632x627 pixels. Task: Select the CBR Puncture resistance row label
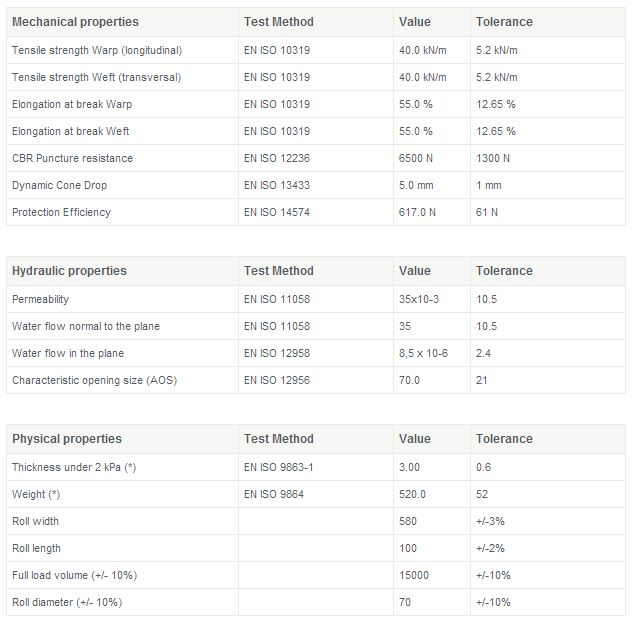click(72, 158)
